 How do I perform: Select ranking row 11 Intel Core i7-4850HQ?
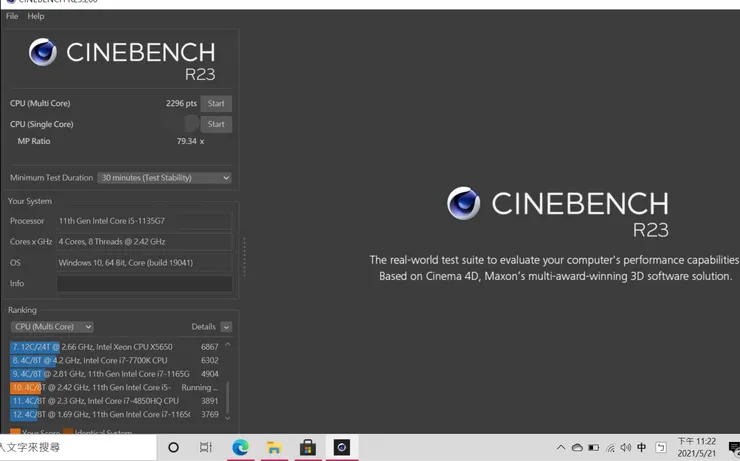point(115,401)
